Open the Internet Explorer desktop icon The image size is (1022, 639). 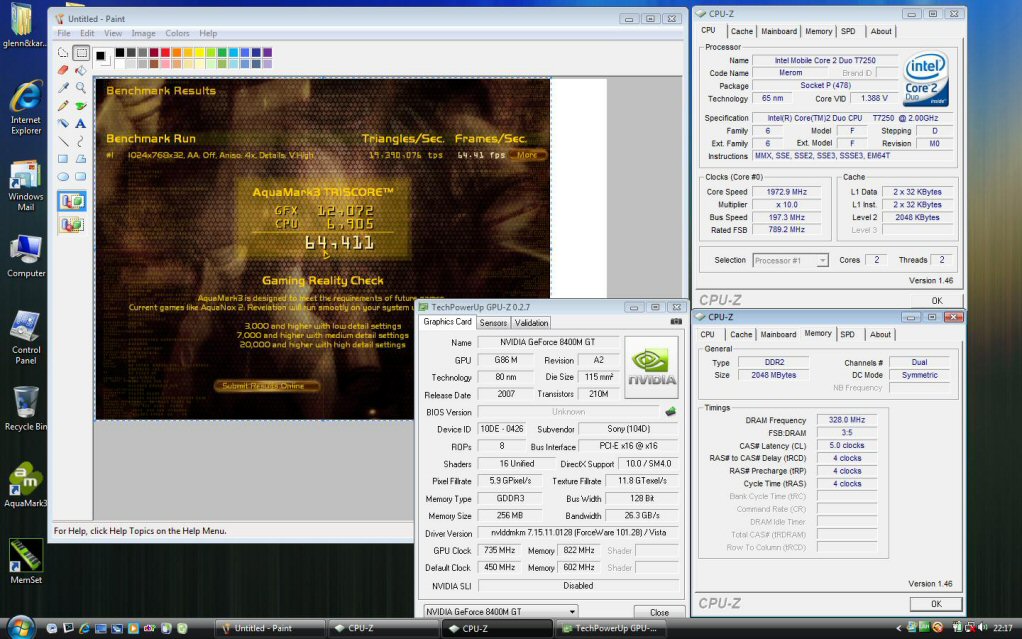point(26,108)
